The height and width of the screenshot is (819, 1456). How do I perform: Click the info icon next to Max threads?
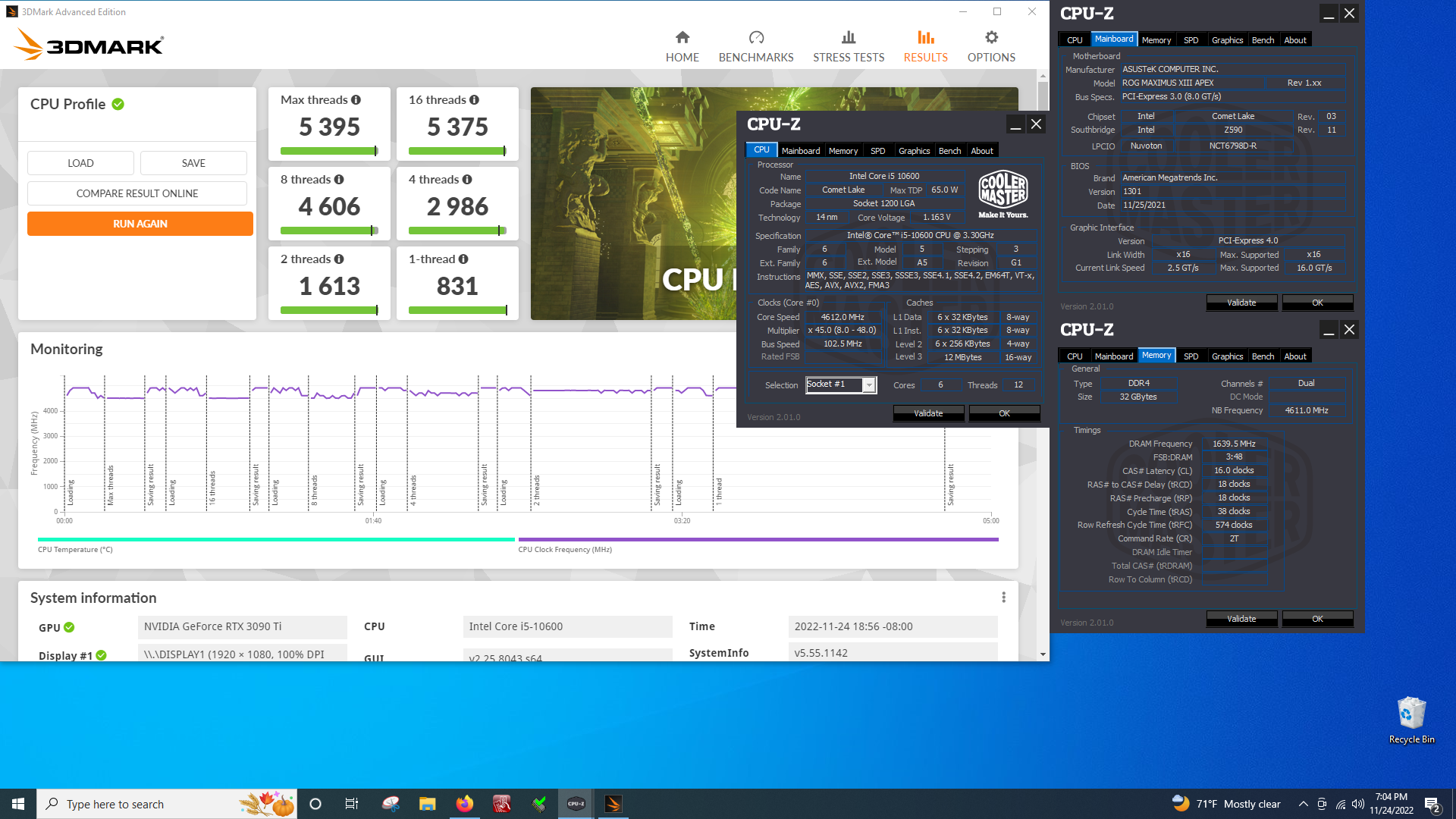tap(356, 100)
